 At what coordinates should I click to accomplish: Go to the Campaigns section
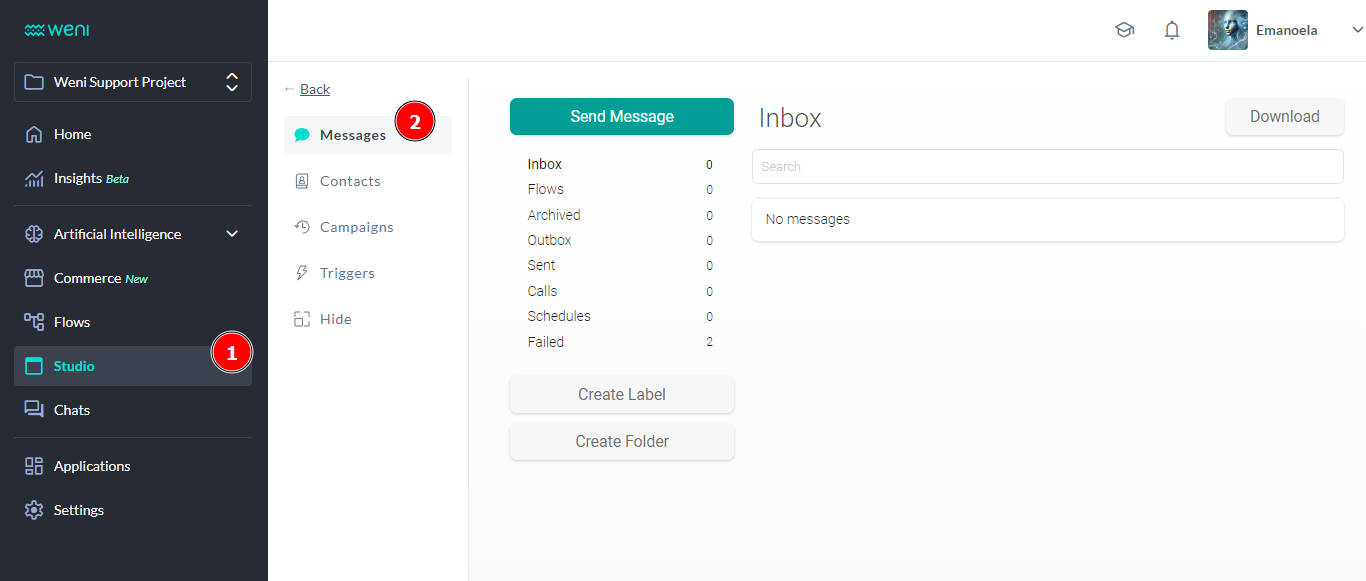(x=356, y=227)
